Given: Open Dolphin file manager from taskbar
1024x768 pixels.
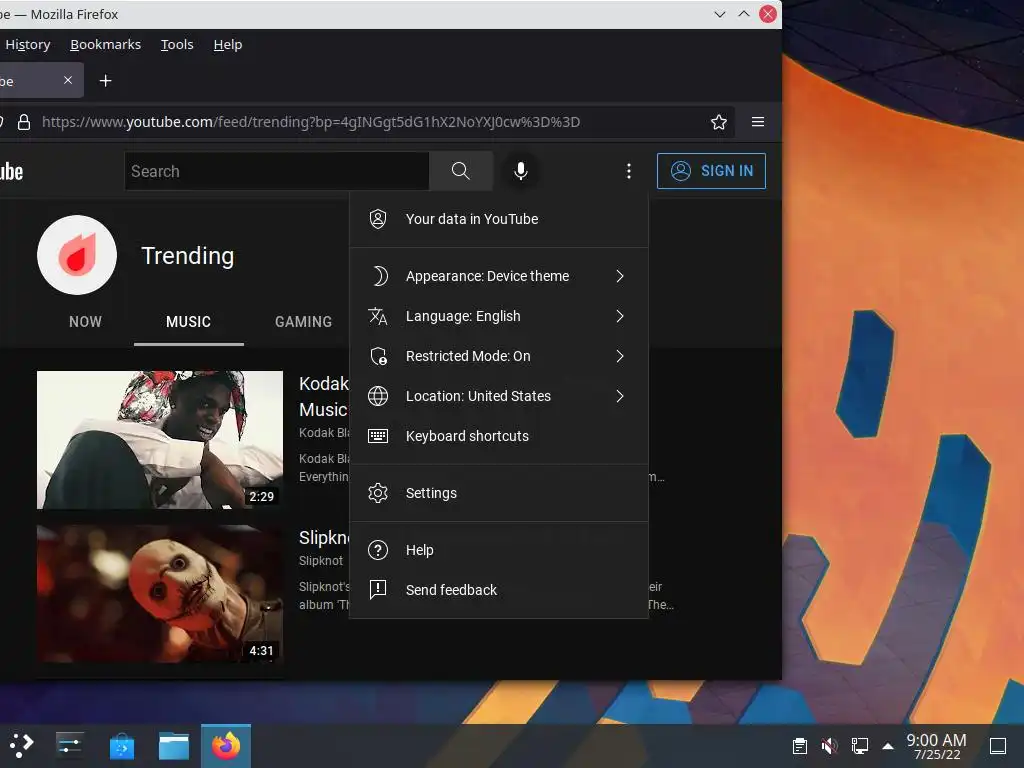Looking at the screenshot, I should pyautogui.click(x=174, y=746).
